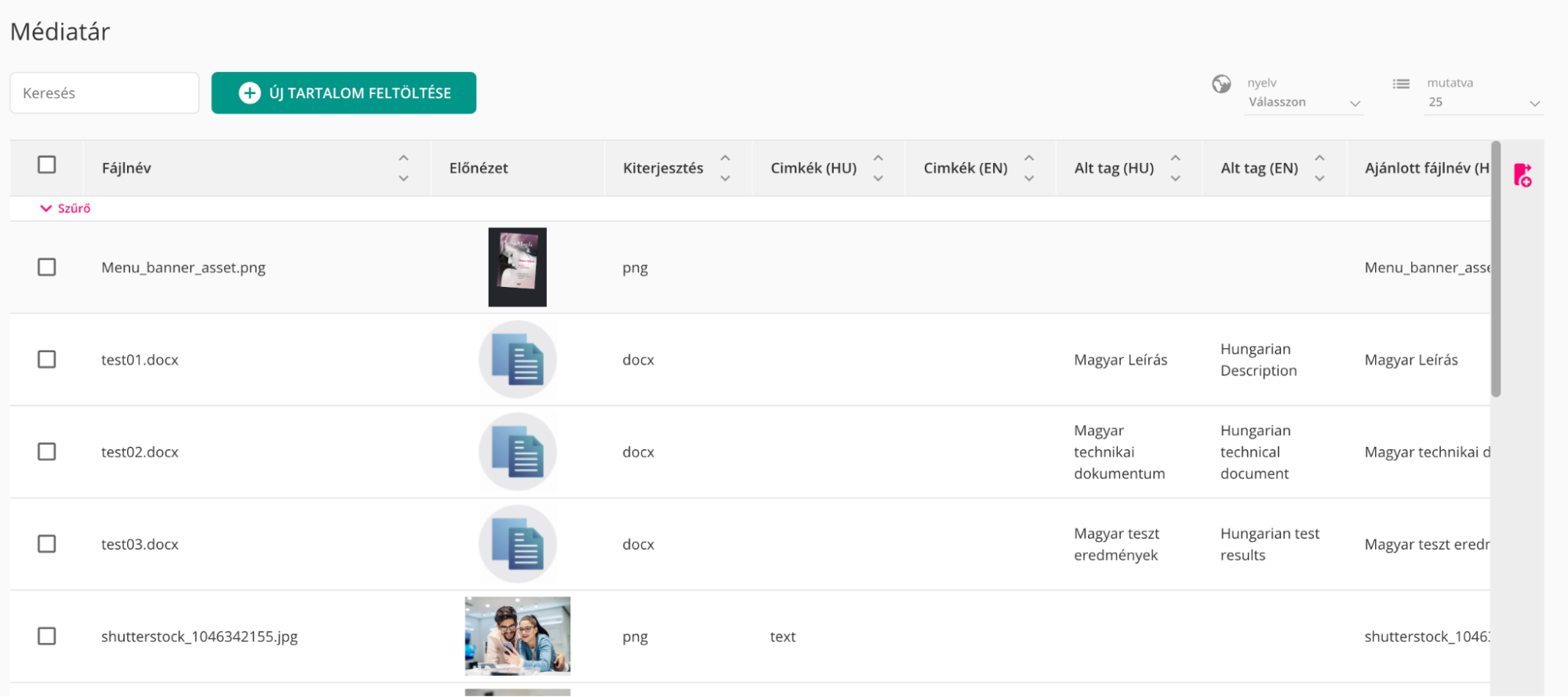Click the document icon for test03.docx
This screenshot has height=697, width=1568.
[x=518, y=544]
